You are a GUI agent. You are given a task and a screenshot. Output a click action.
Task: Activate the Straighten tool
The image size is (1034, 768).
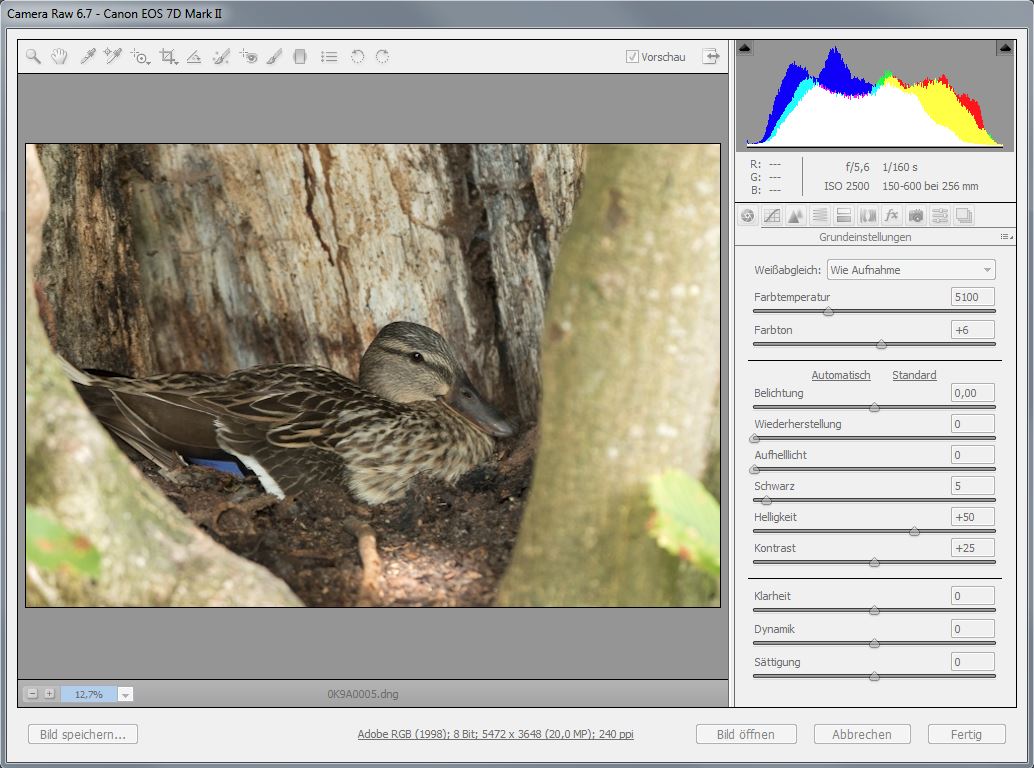coord(194,57)
